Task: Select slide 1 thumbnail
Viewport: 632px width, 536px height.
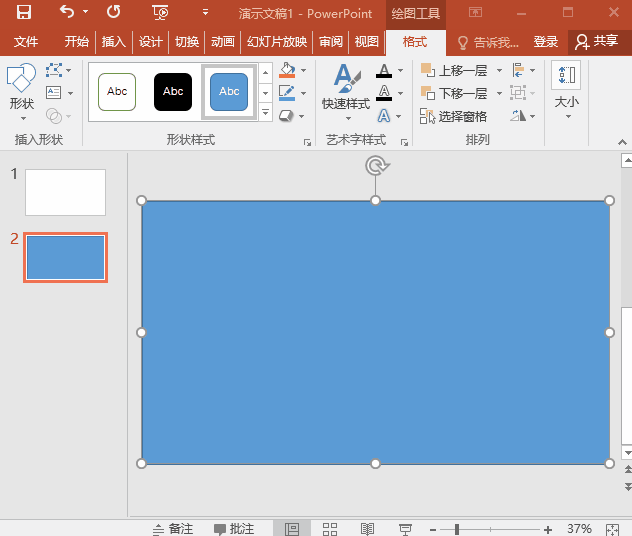Action: pos(65,192)
